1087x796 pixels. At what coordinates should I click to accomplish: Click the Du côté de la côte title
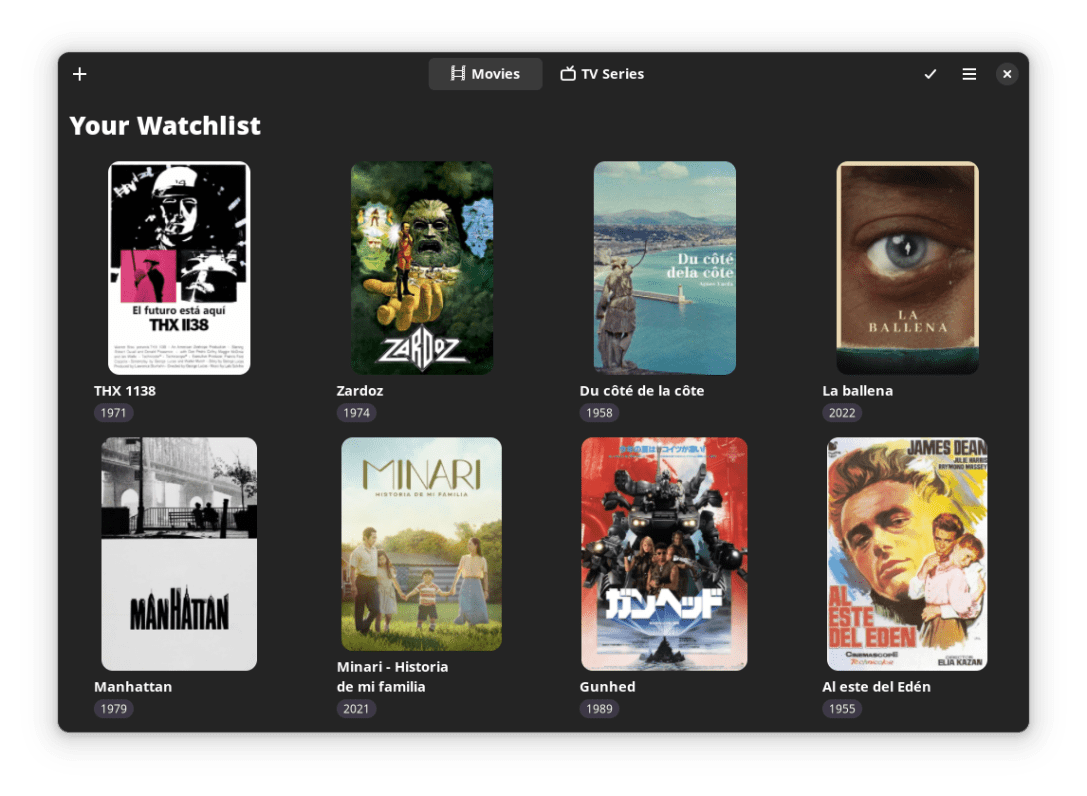point(642,391)
